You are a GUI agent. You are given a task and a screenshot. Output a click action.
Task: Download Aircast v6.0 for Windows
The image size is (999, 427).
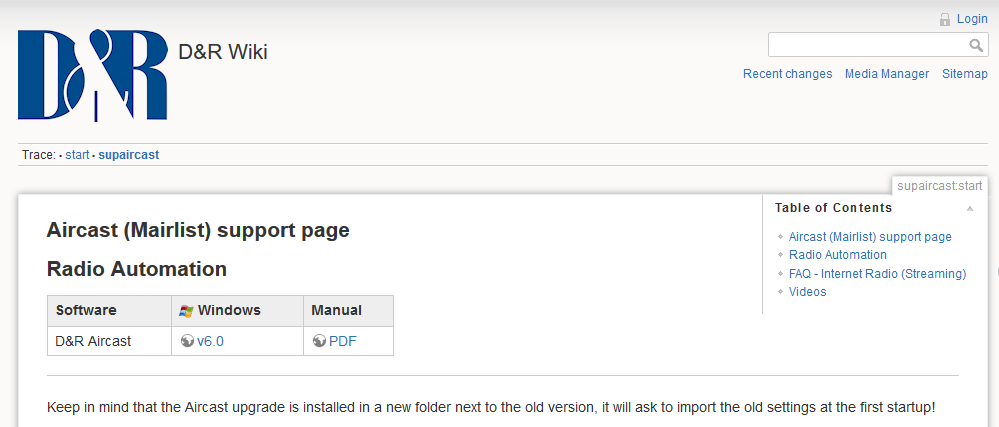210,341
